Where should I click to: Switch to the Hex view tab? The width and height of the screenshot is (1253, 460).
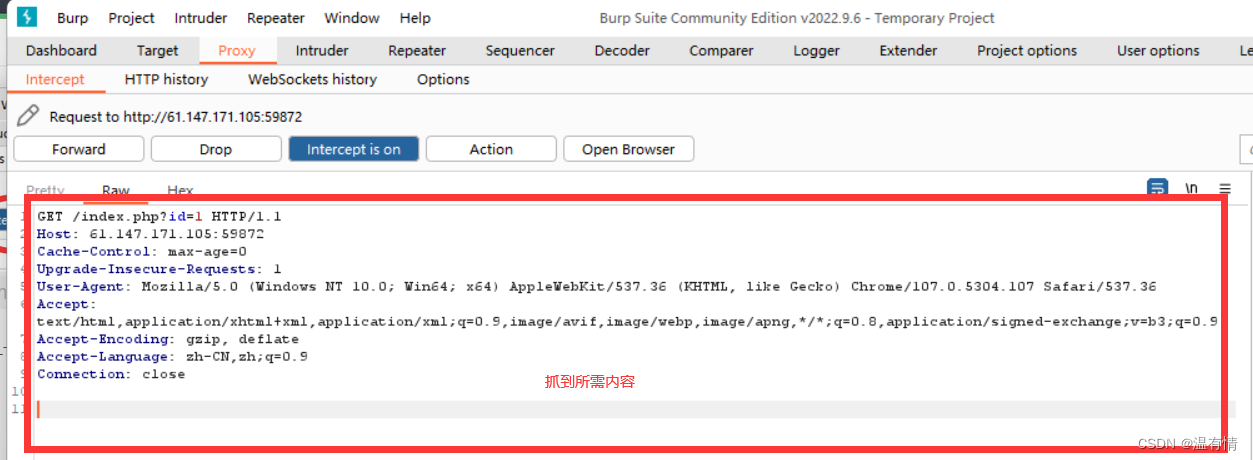(180, 190)
